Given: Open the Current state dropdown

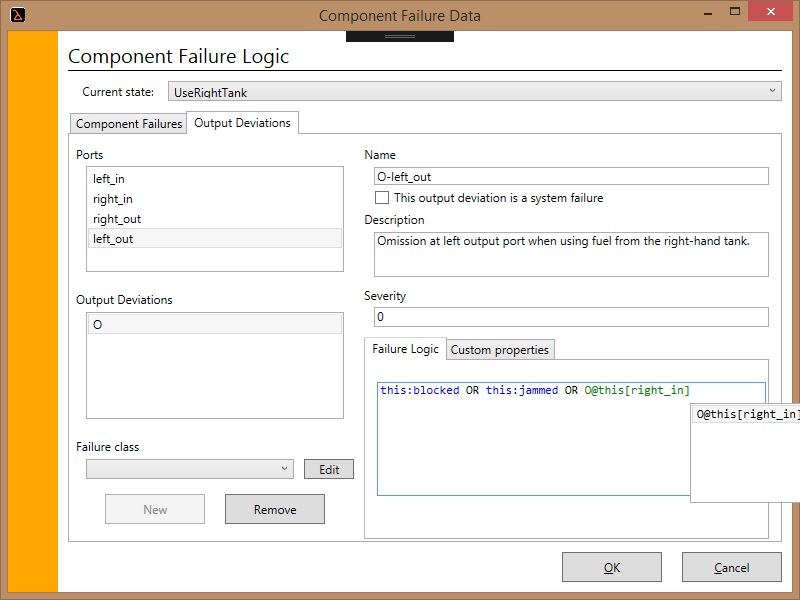Looking at the screenshot, I should (474, 91).
